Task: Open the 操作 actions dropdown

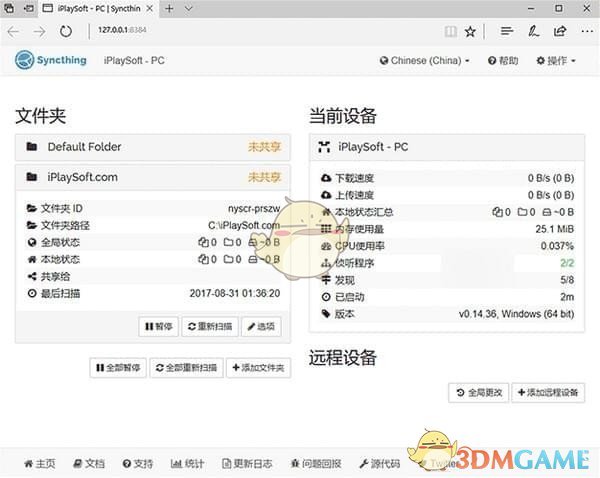Action: (x=556, y=60)
